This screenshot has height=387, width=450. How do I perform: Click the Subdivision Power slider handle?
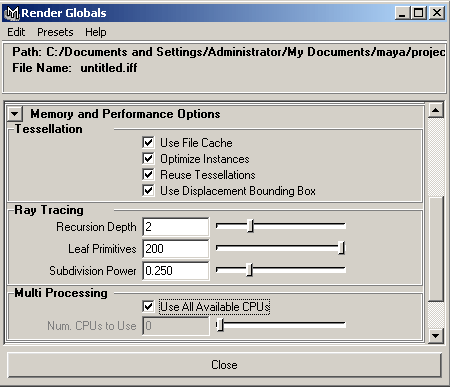click(x=249, y=270)
